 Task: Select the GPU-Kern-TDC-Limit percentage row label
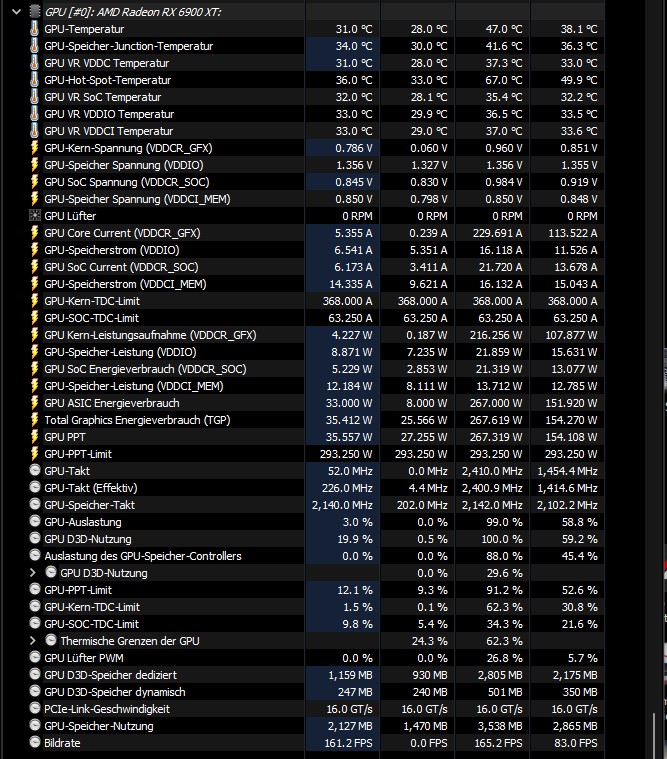[x=92, y=607]
